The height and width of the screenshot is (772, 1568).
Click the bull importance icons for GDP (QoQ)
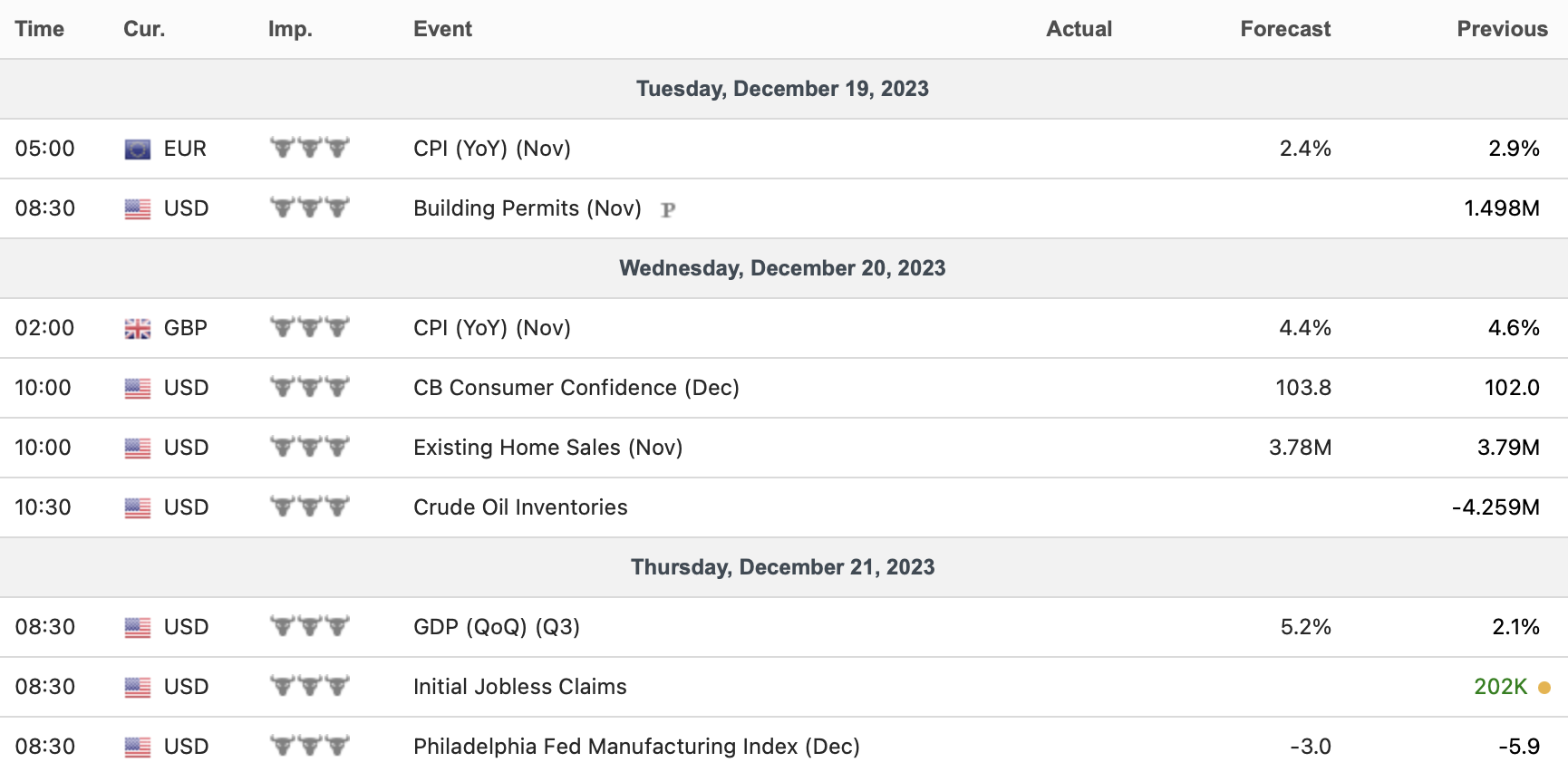click(309, 626)
